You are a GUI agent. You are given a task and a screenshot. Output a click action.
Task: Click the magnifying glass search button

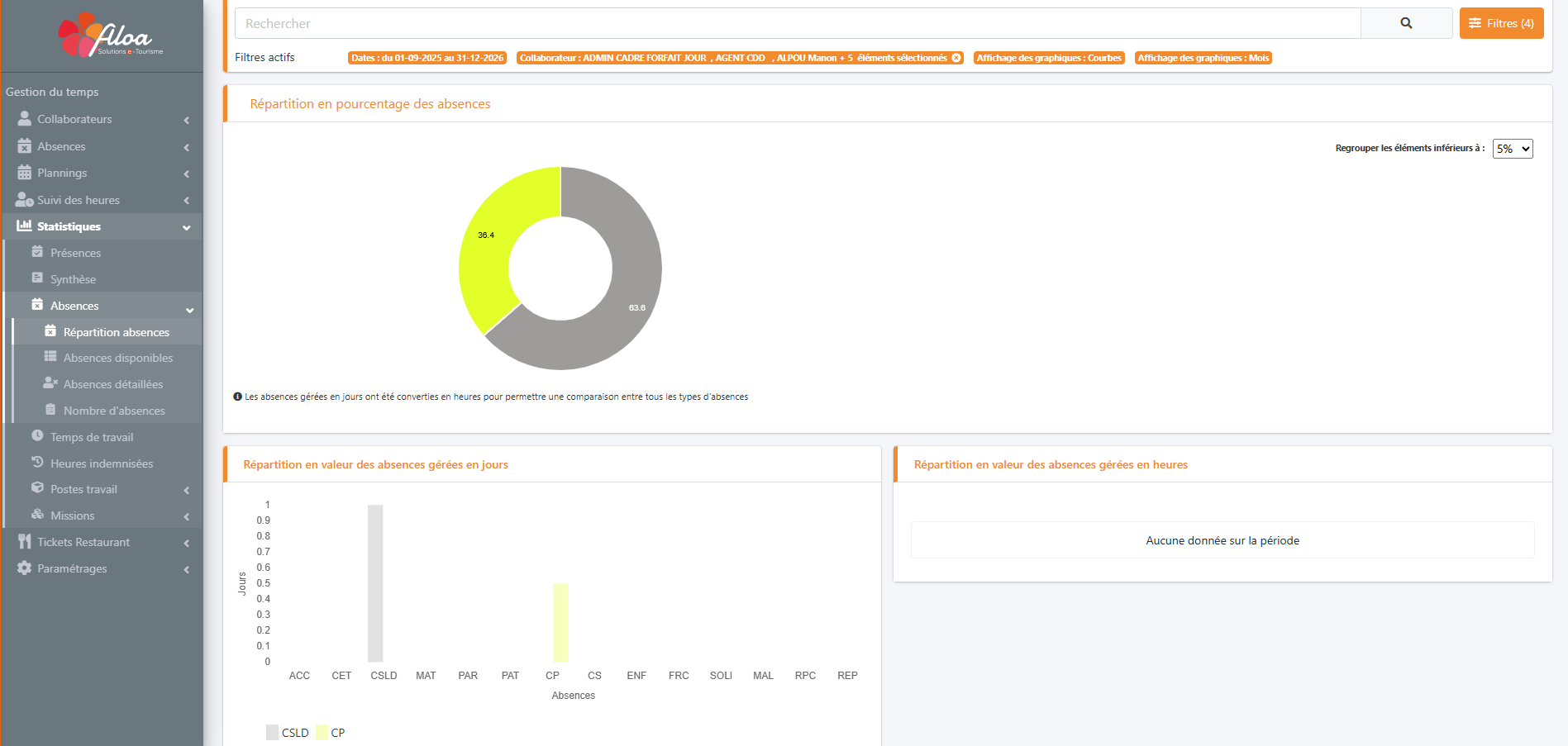[1406, 23]
